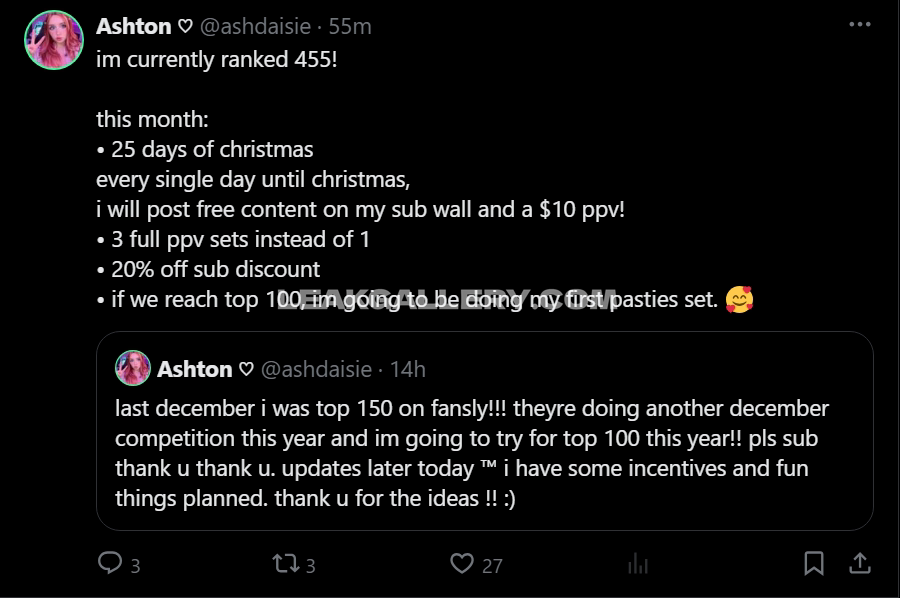This screenshot has width=900, height=598.
Task: Open @ashdaisie handle in quoted tweet
Action: [317, 369]
